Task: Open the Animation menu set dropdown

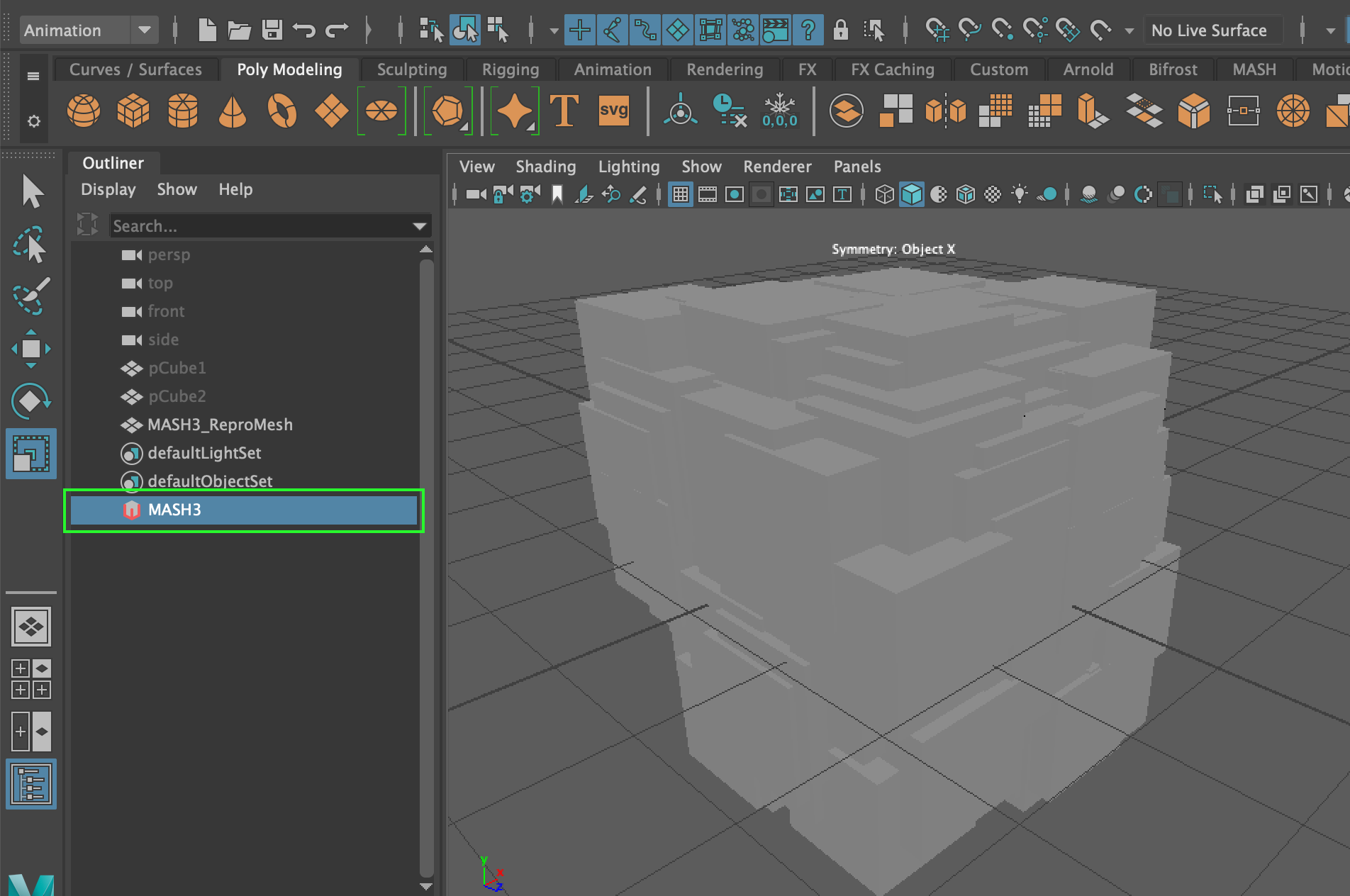Action: click(145, 30)
